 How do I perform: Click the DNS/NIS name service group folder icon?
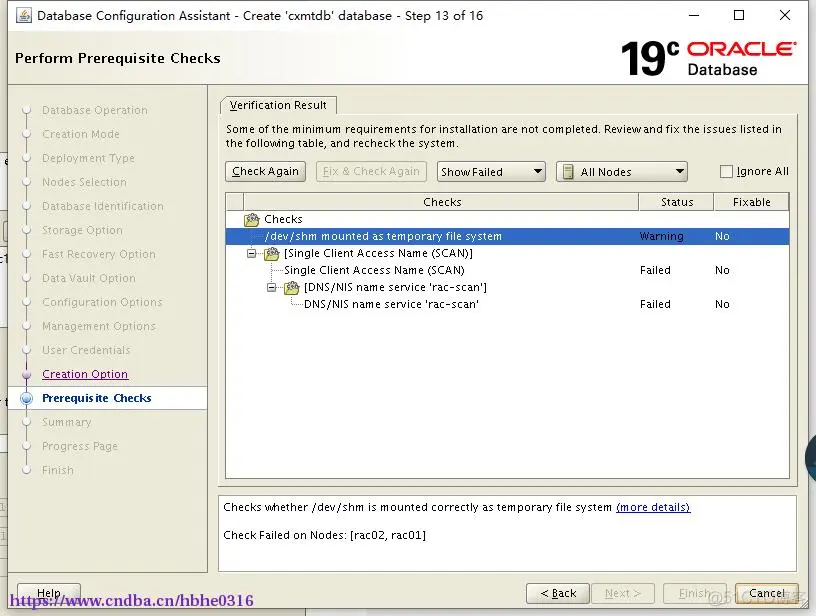point(292,288)
